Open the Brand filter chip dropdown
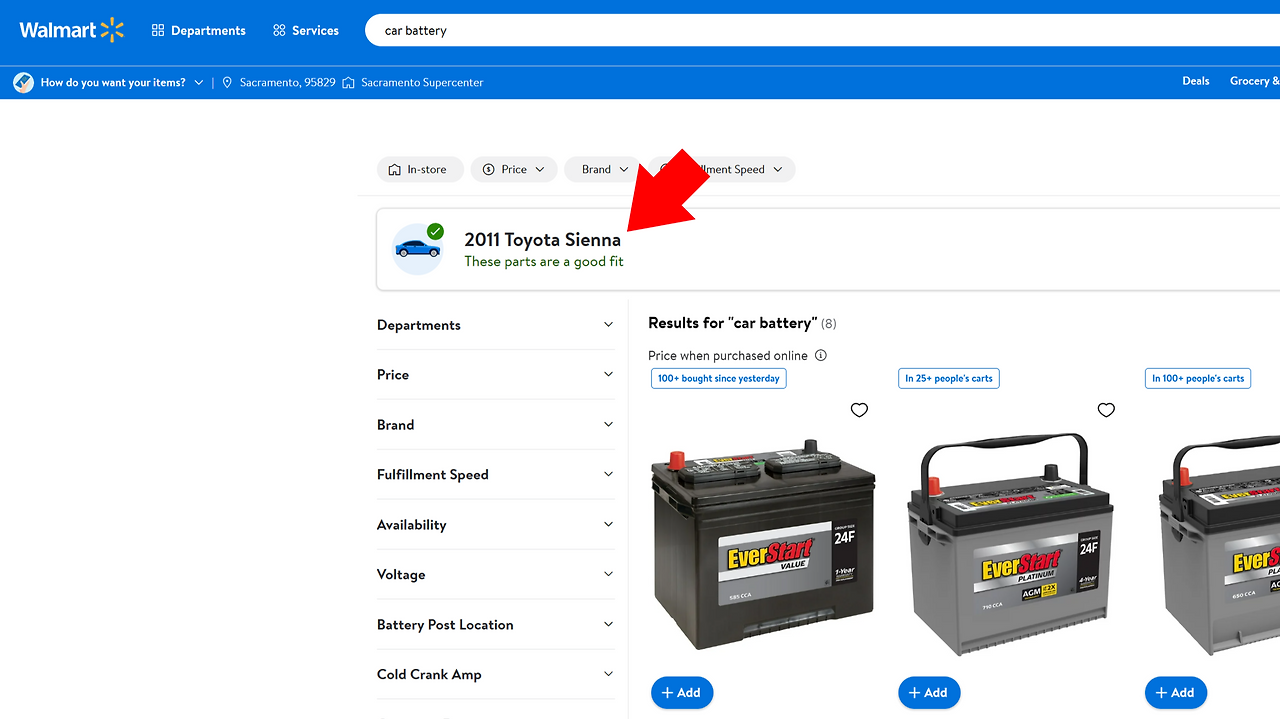1280x719 pixels. [x=603, y=169]
